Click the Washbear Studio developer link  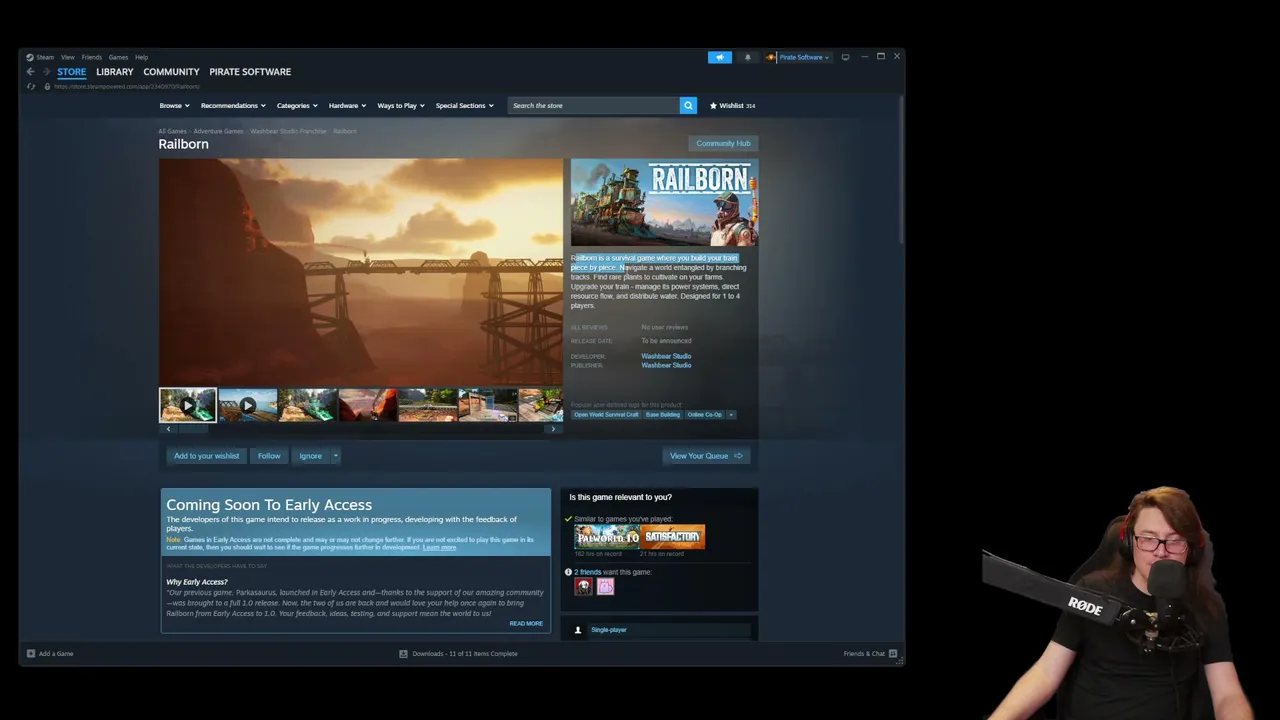(x=666, y=356)
